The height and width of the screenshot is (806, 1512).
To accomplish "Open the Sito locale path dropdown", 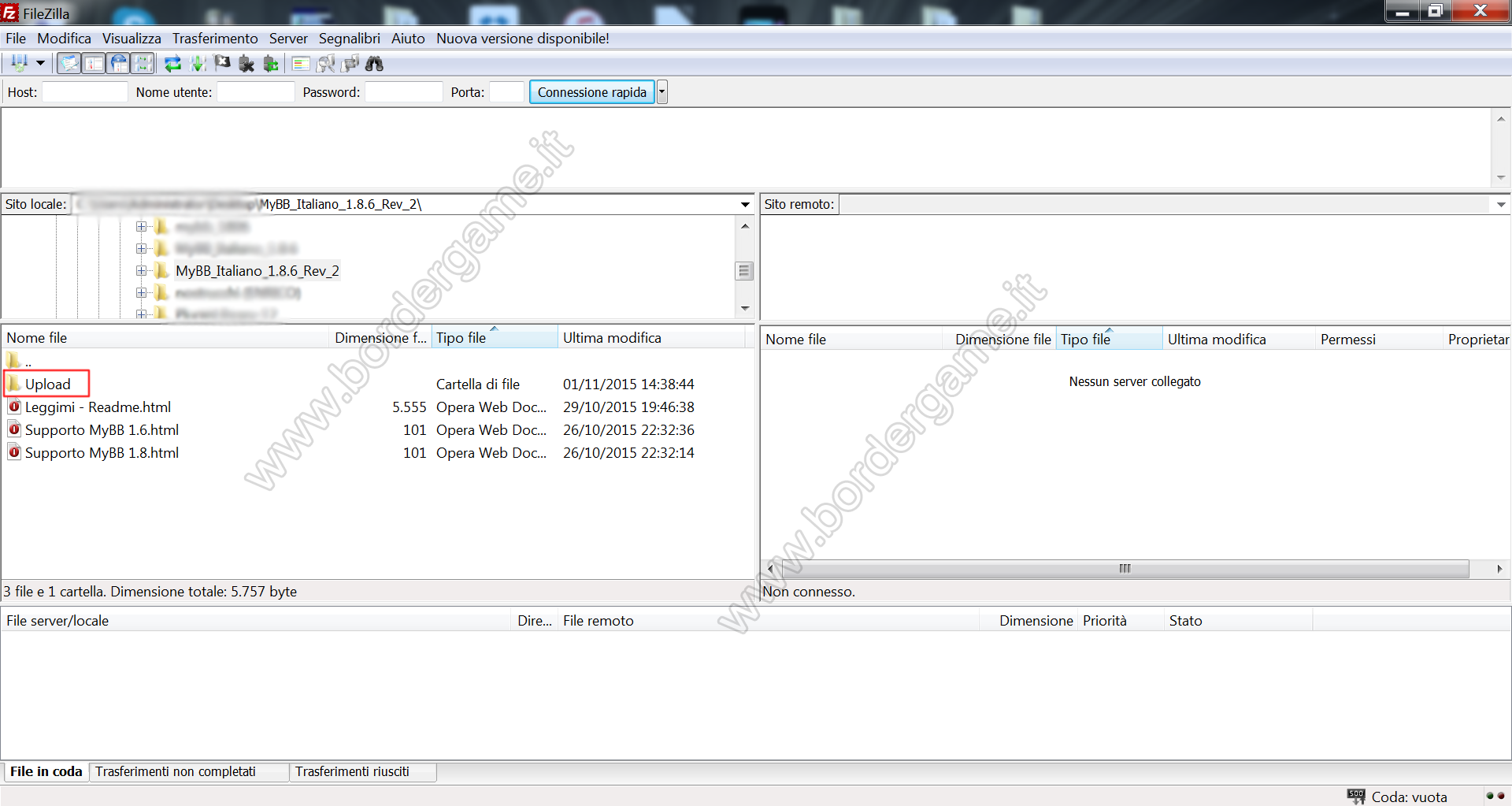I will point(745,204).
